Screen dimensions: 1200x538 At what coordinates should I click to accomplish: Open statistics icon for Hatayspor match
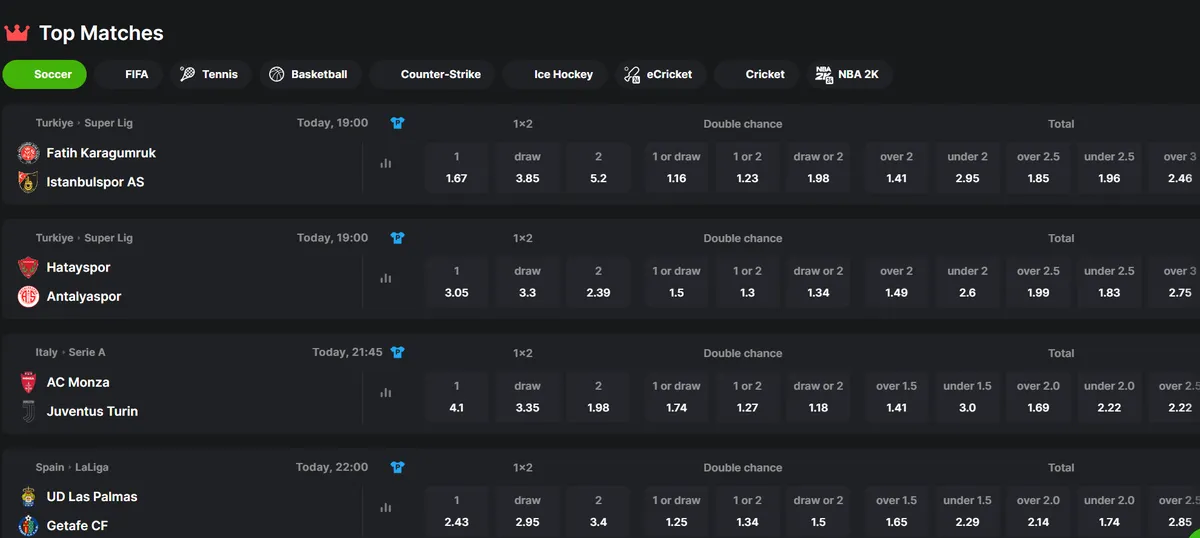point(386,279)
